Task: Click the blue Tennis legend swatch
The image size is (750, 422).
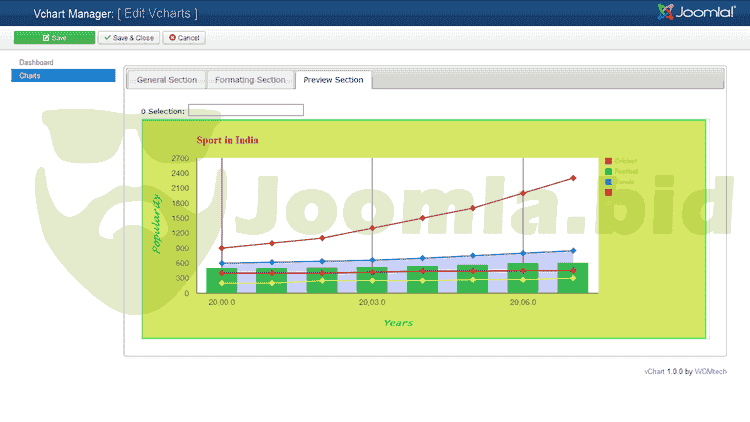Action: tap(608, 182)
